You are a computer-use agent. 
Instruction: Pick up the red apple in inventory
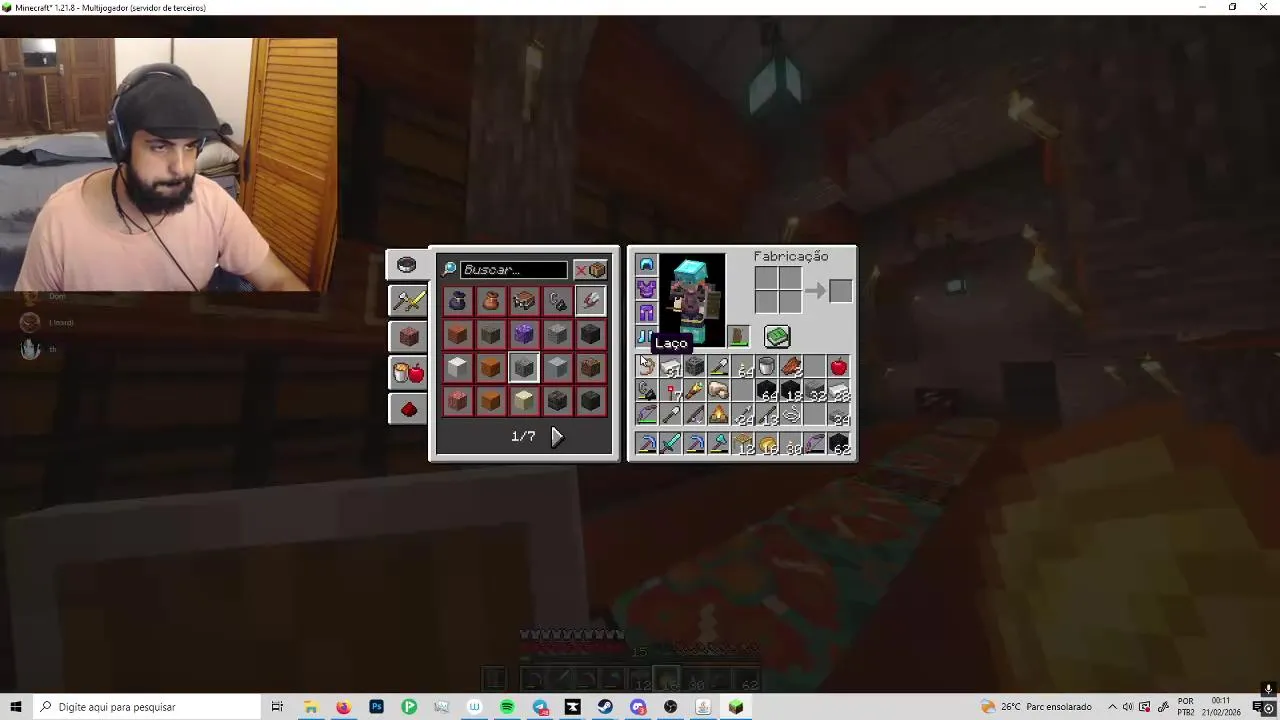pyautogui.click(x=839, y=367)
